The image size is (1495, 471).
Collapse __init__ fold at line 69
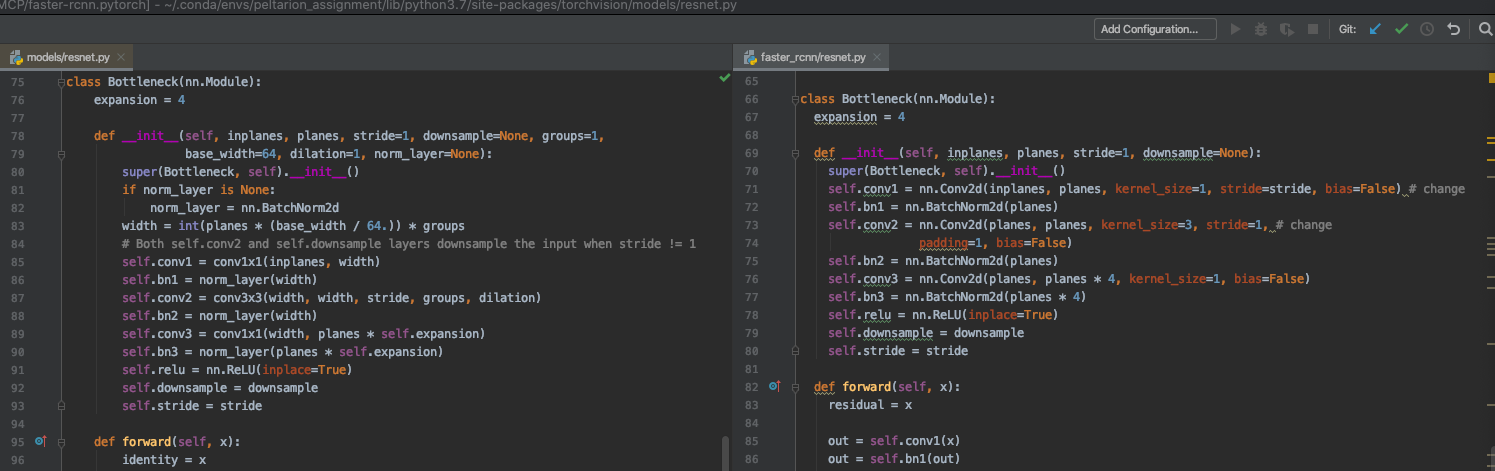tap(795, 154)
